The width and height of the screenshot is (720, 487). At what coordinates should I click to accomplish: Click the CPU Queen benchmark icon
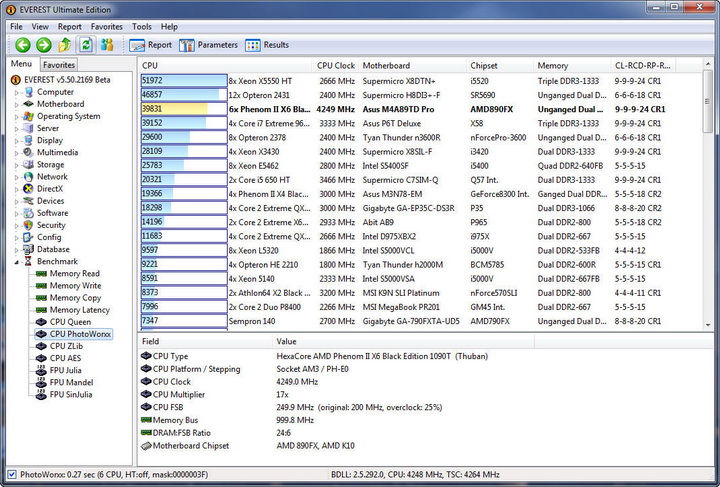pos(41,322)
